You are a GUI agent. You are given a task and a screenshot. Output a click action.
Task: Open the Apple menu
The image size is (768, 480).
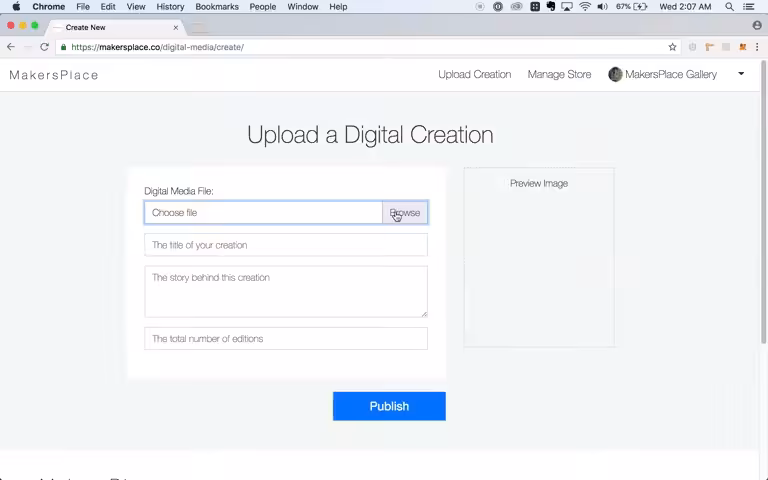coord(16,7)
